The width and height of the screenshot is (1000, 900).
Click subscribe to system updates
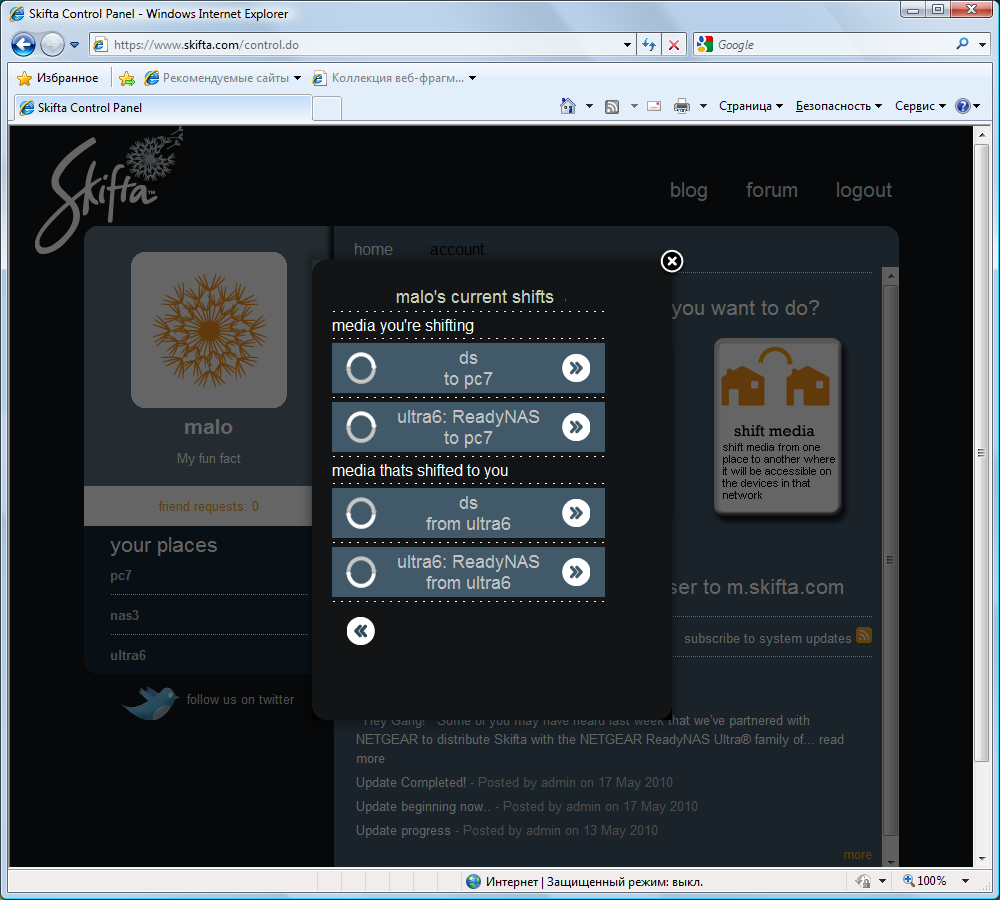[768, 638]
